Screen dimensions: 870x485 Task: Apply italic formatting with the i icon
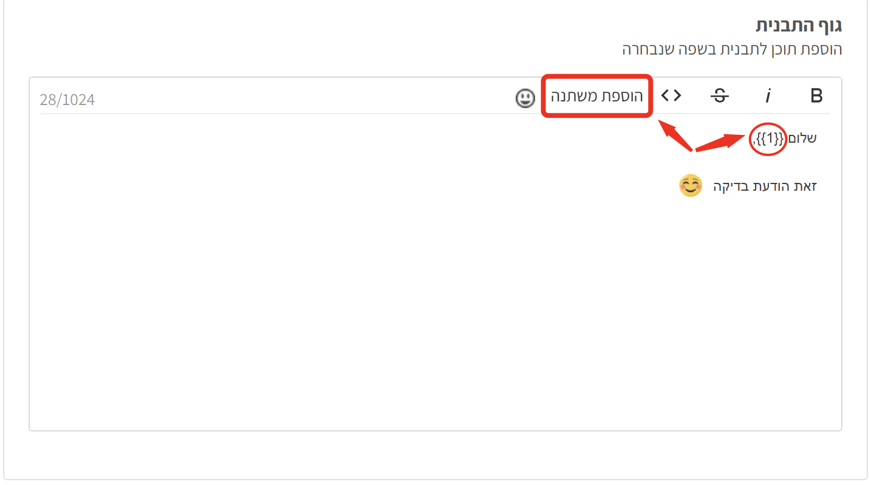[768, 96]
